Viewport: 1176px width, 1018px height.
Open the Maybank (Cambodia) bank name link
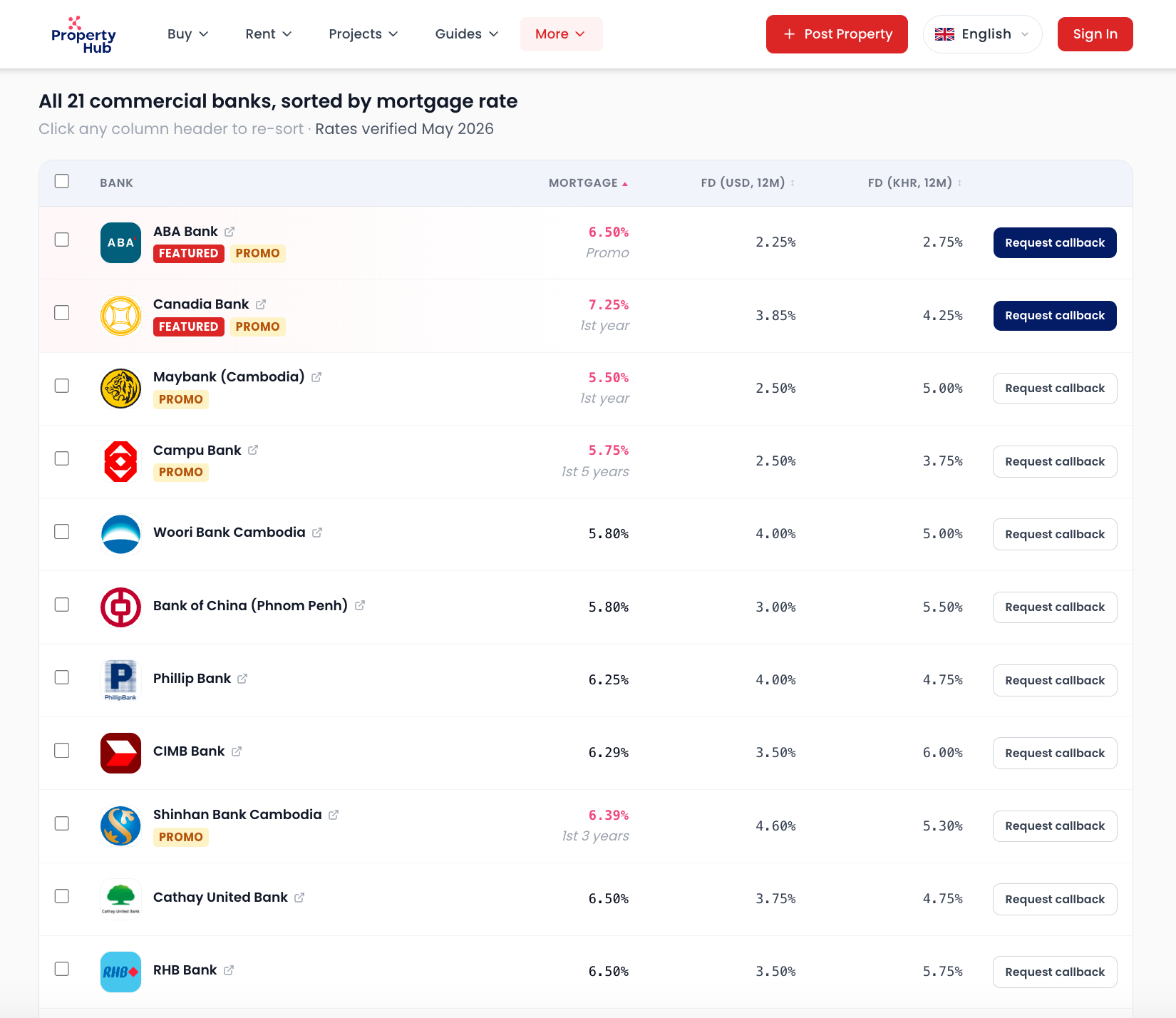click(x=229, y=376)
